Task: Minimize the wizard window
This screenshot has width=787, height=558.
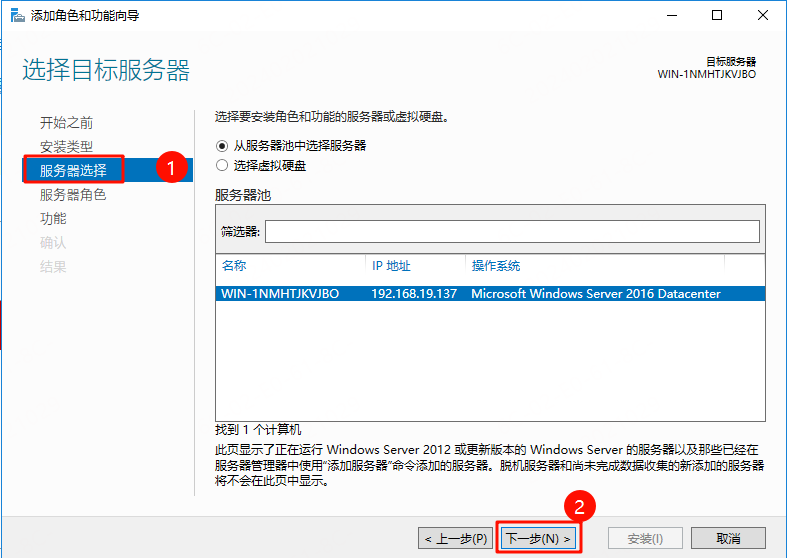Action: pos(669,15)
